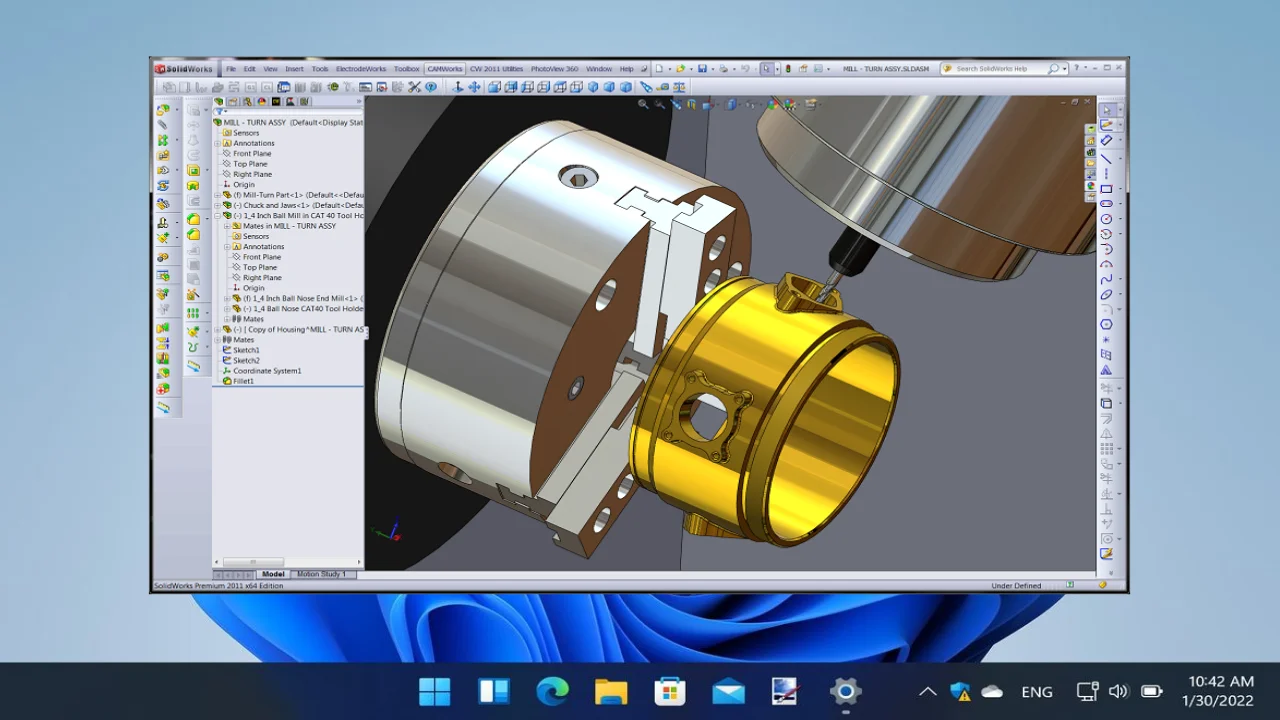Screen dimensions: 1280x720
Task: Open the search options dropdown arrow
Action: [x=1065, y=69]
